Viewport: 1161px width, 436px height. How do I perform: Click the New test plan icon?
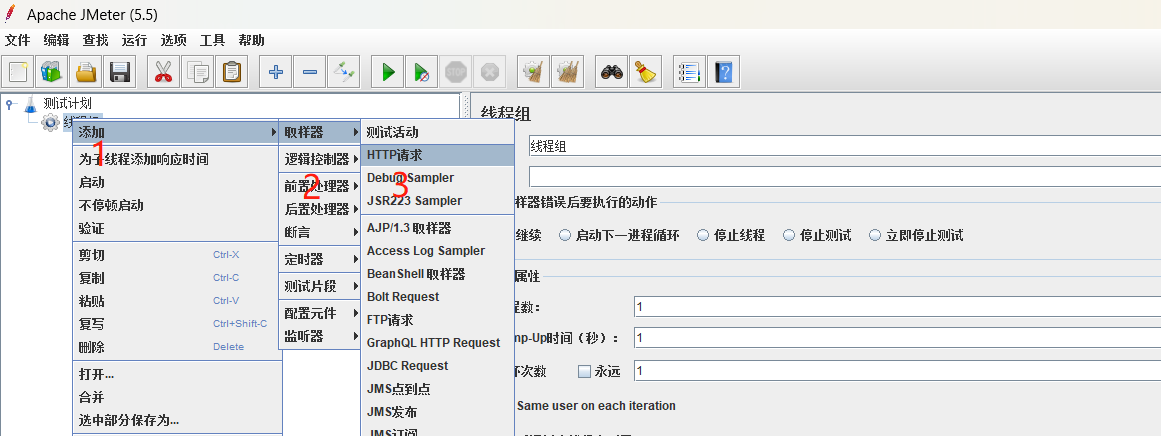pyautogui.click(x=20, y=73)
